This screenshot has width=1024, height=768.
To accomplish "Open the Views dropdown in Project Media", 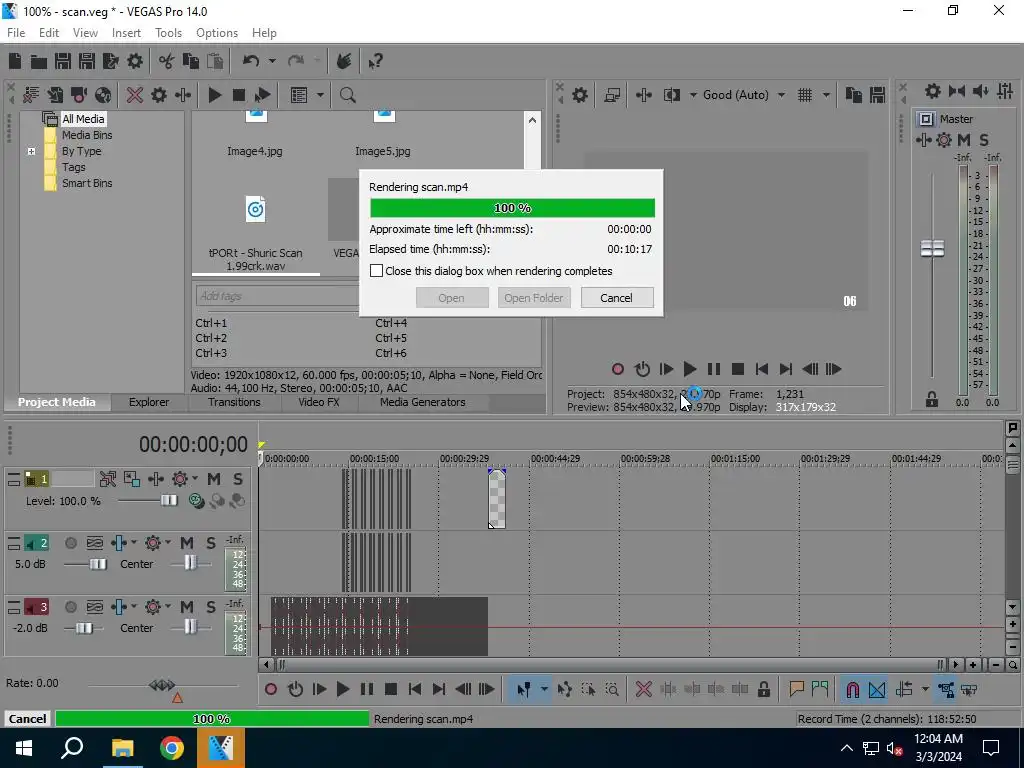I will [320, 95].
